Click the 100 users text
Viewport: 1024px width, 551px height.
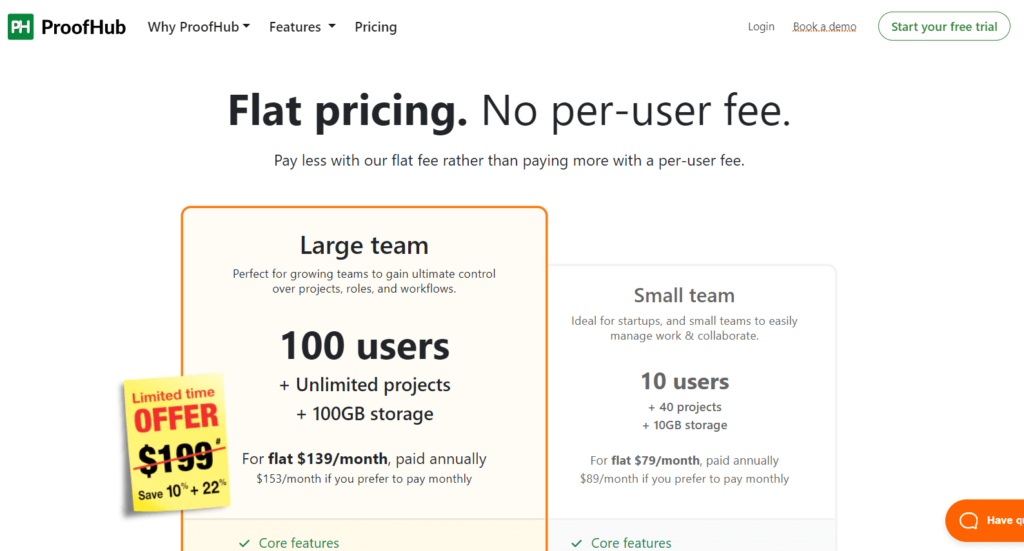[365, 346]
